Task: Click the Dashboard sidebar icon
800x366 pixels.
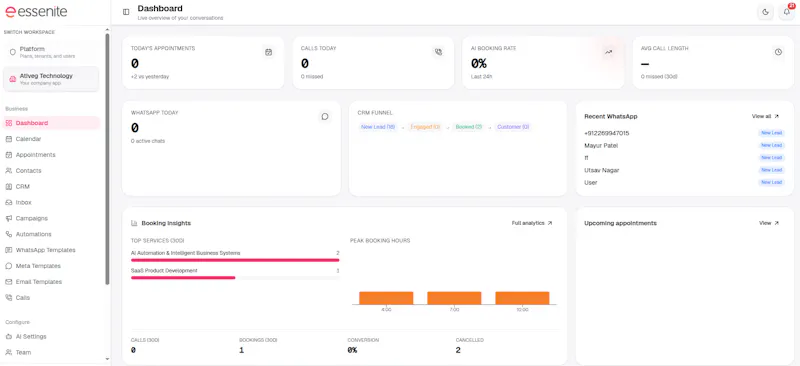Action: 9,123
